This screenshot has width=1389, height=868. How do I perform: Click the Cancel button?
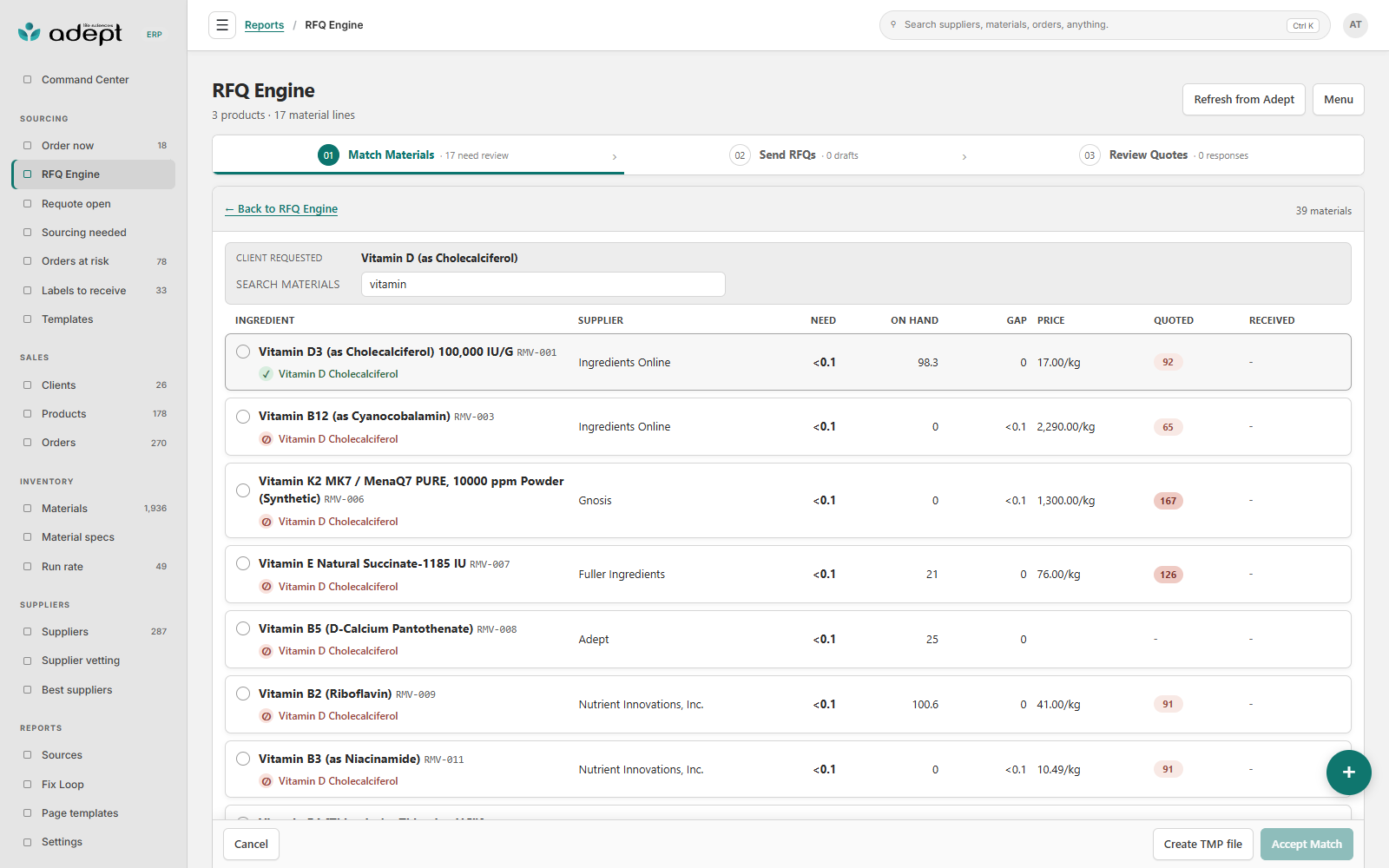tap(251, 844)
